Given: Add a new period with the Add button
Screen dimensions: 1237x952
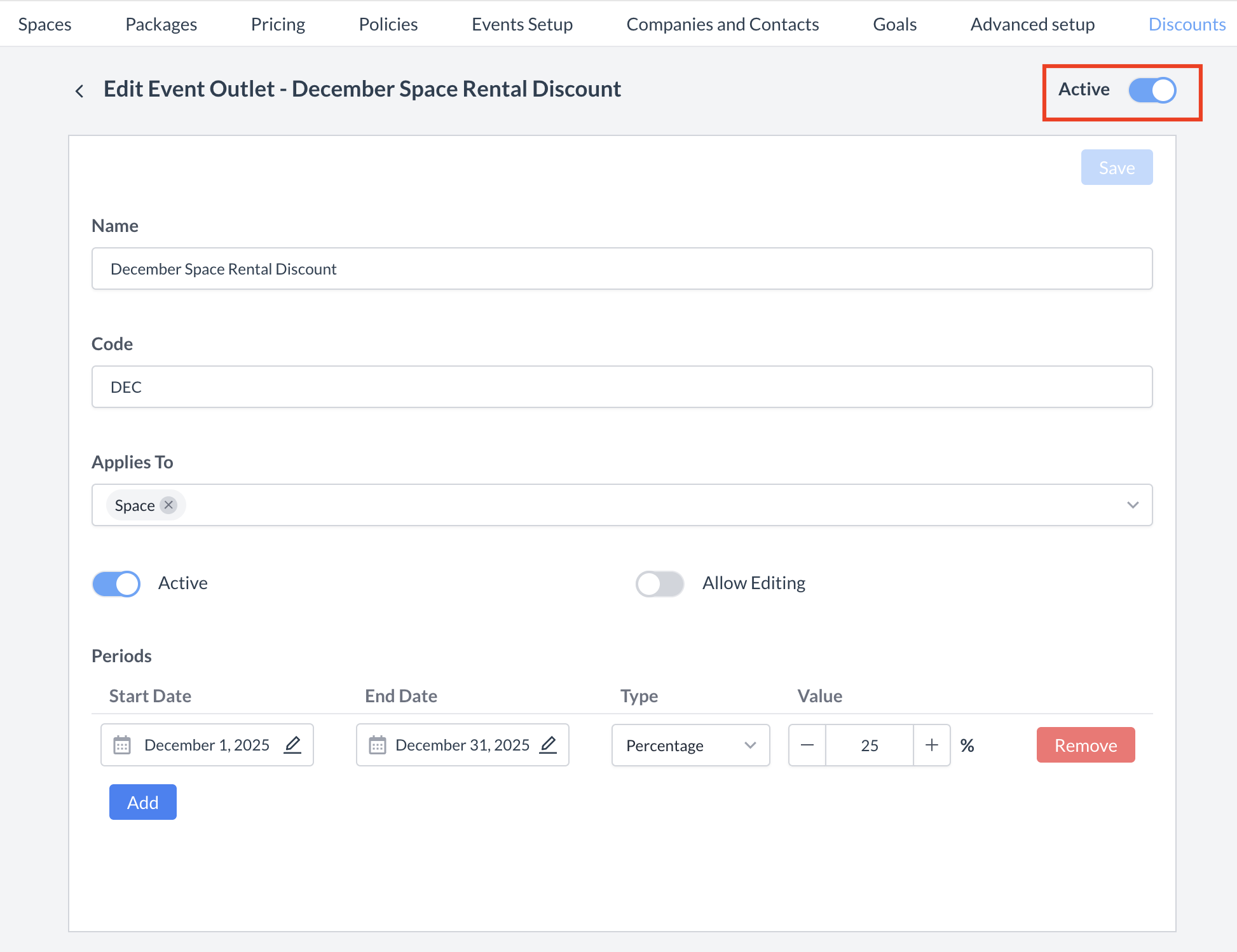Looking at the screenshot, I should pos(142,802).
